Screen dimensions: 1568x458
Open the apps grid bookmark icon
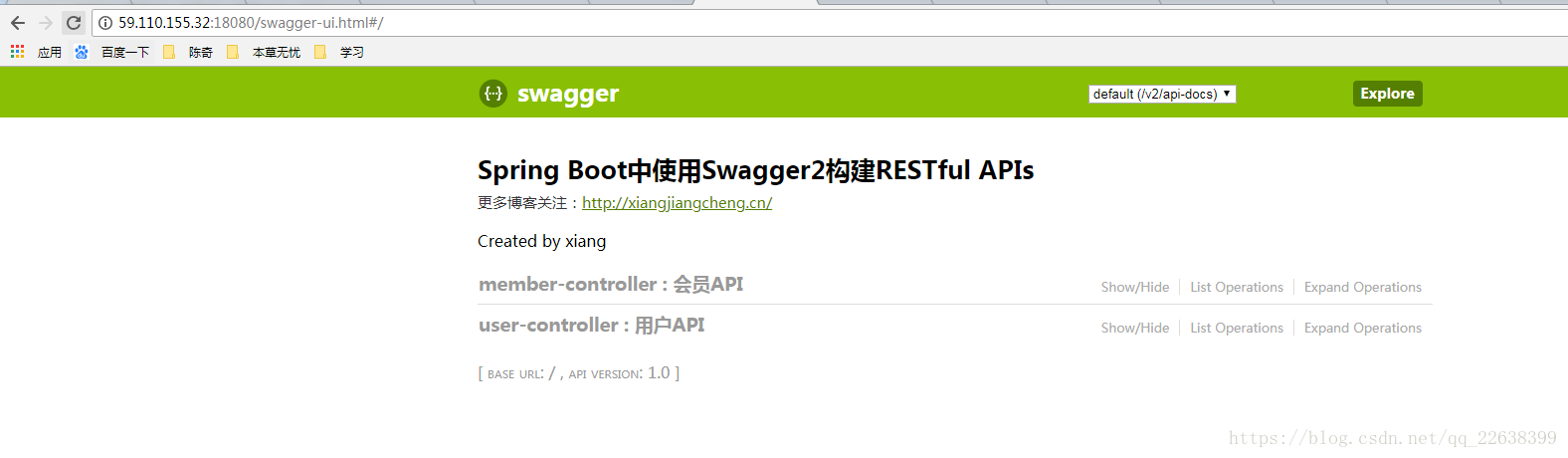[17, 52]
